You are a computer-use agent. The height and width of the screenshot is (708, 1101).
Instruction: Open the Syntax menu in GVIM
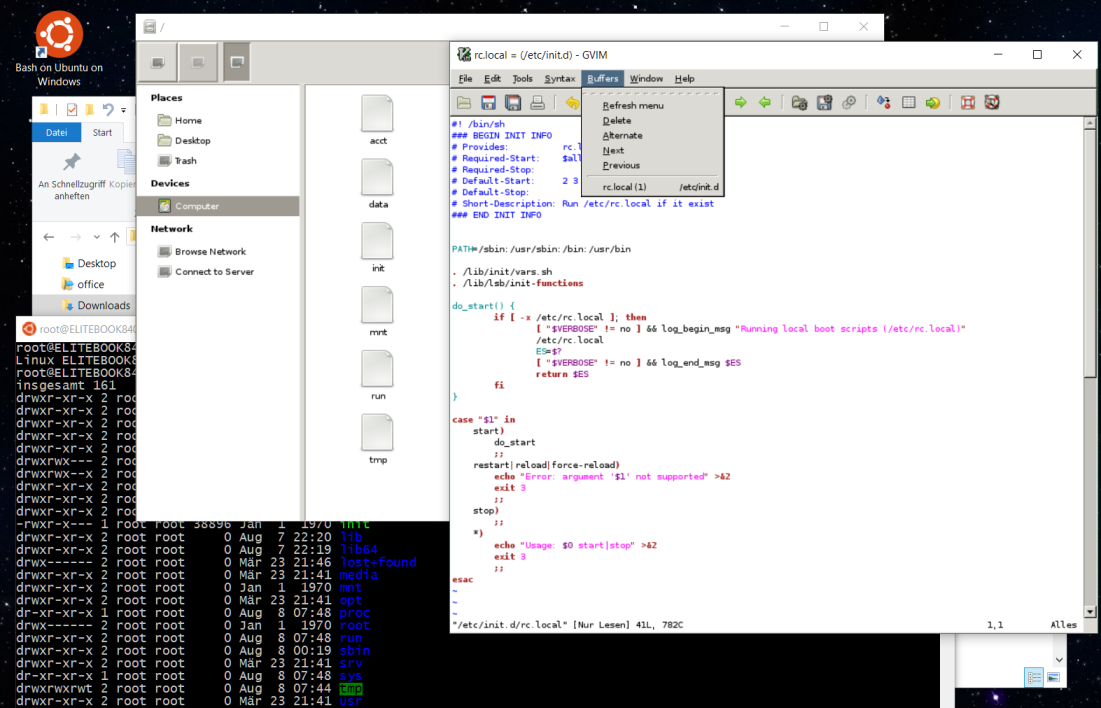pos(559,78)
